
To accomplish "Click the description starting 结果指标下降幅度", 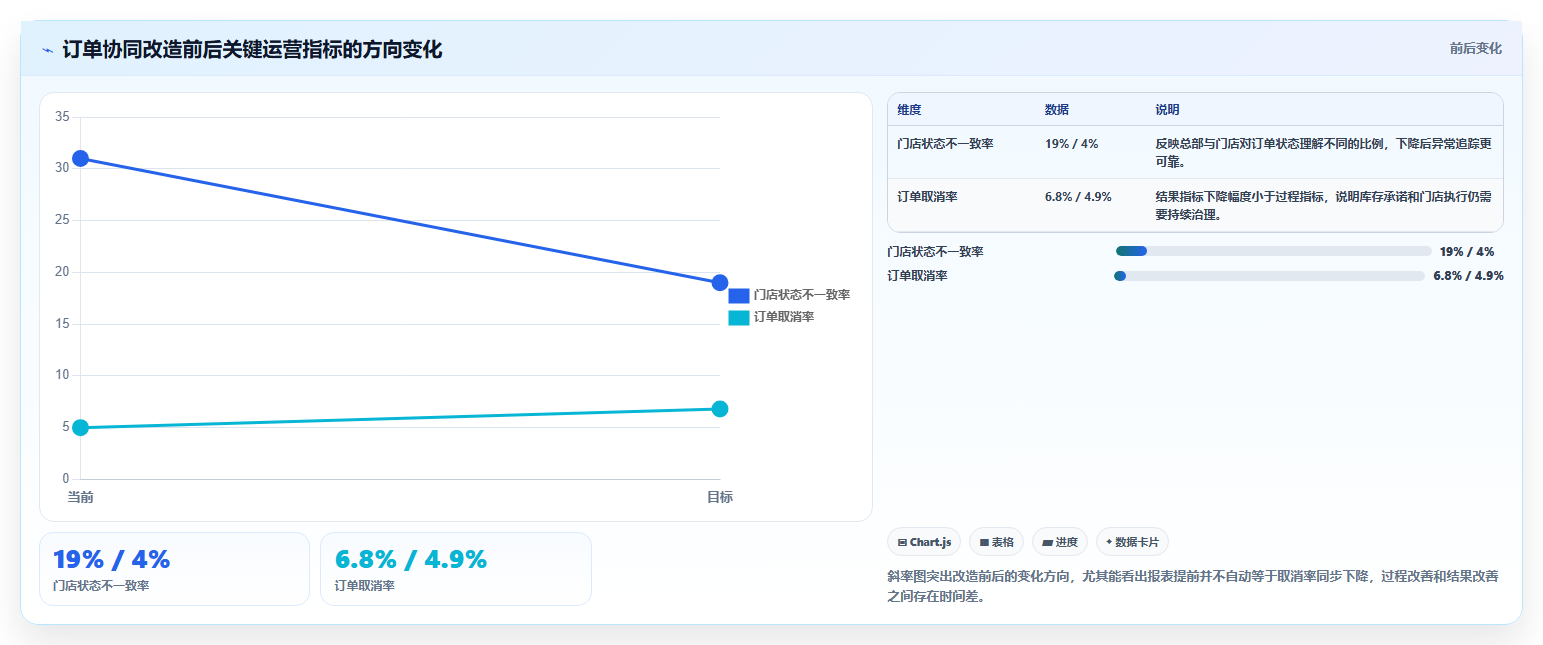I will pos(1323,205).
